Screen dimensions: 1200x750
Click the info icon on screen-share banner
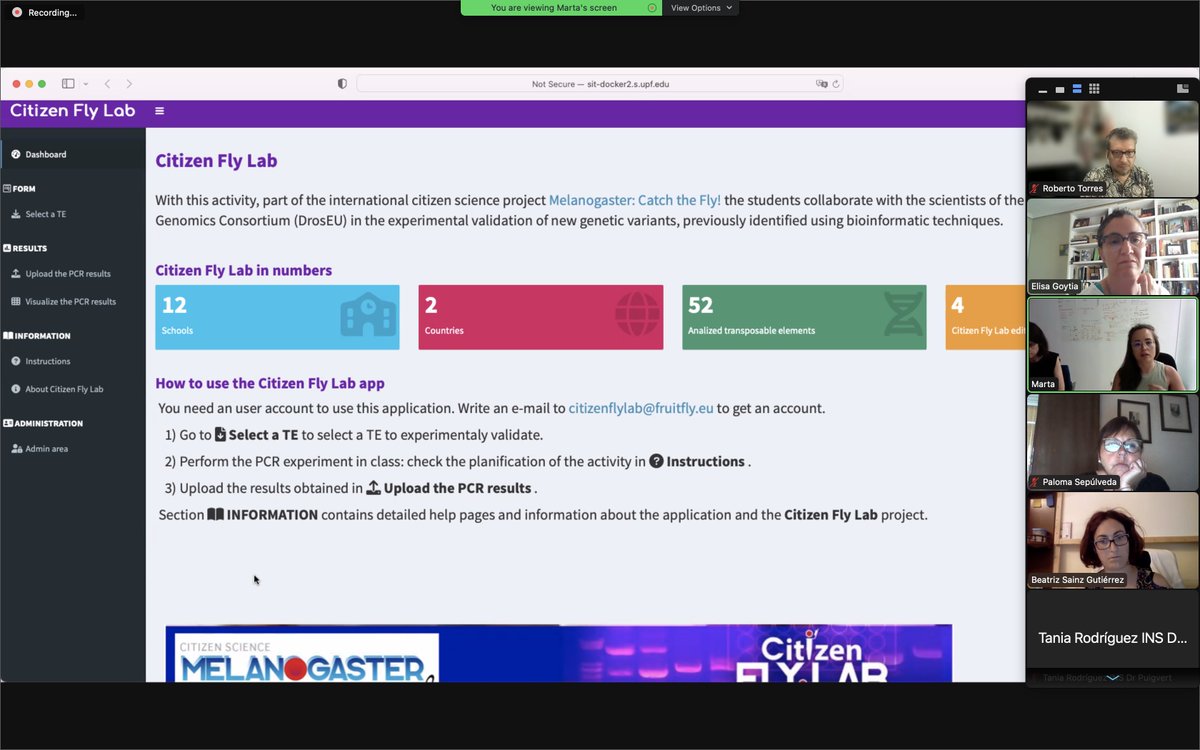coord(652,8)
